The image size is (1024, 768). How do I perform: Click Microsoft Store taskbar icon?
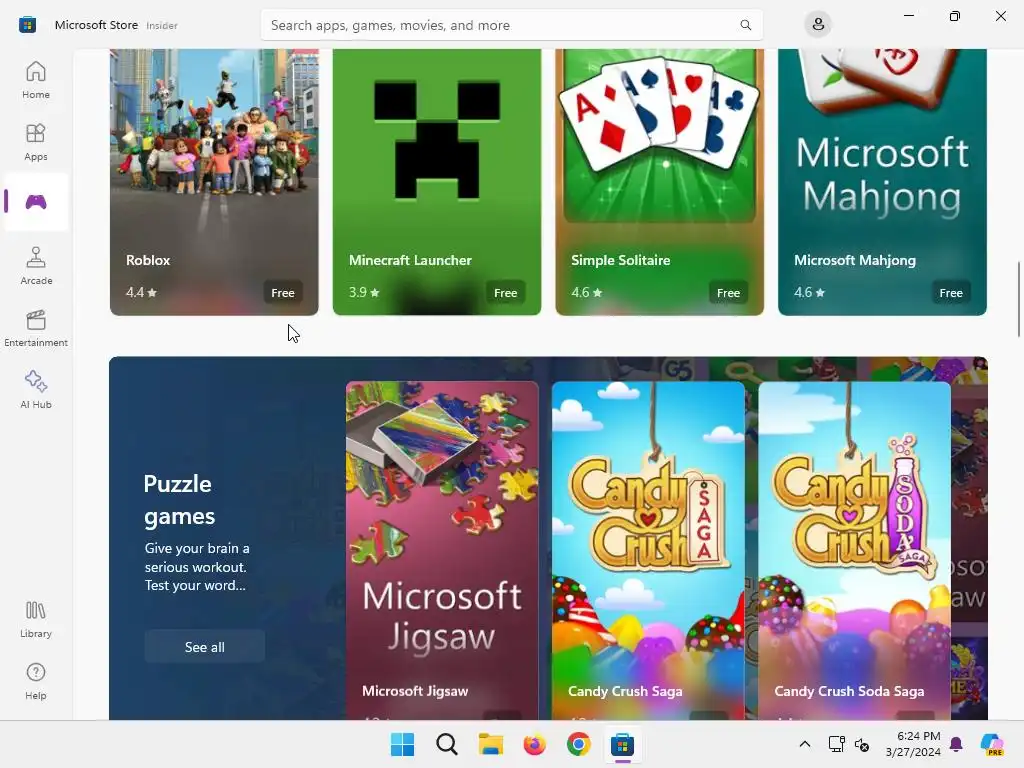tap(622, 744)
